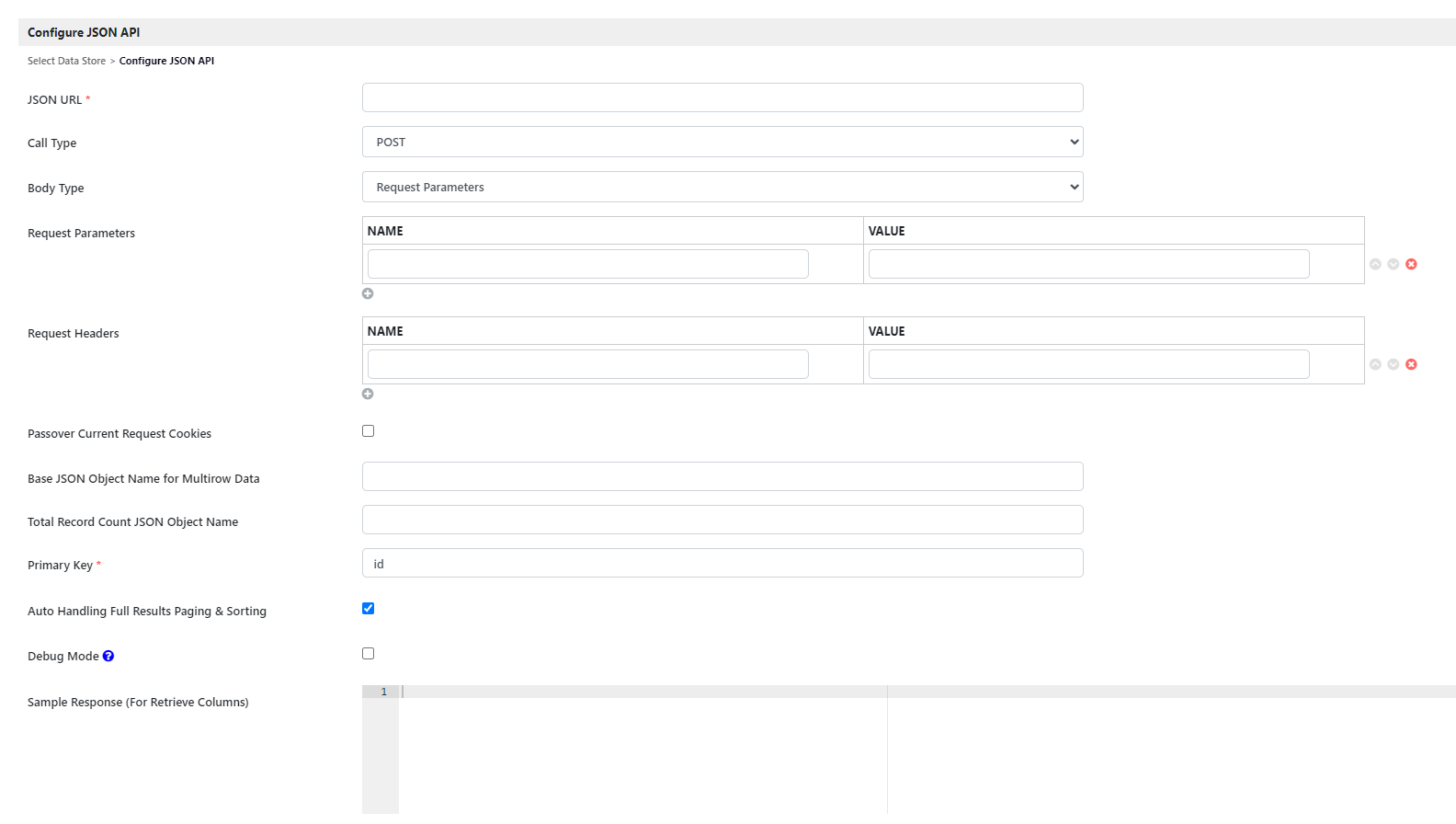Add a new Request Headers row
This screenshot has height=824, width=1456.
click(x=368, y=394)
